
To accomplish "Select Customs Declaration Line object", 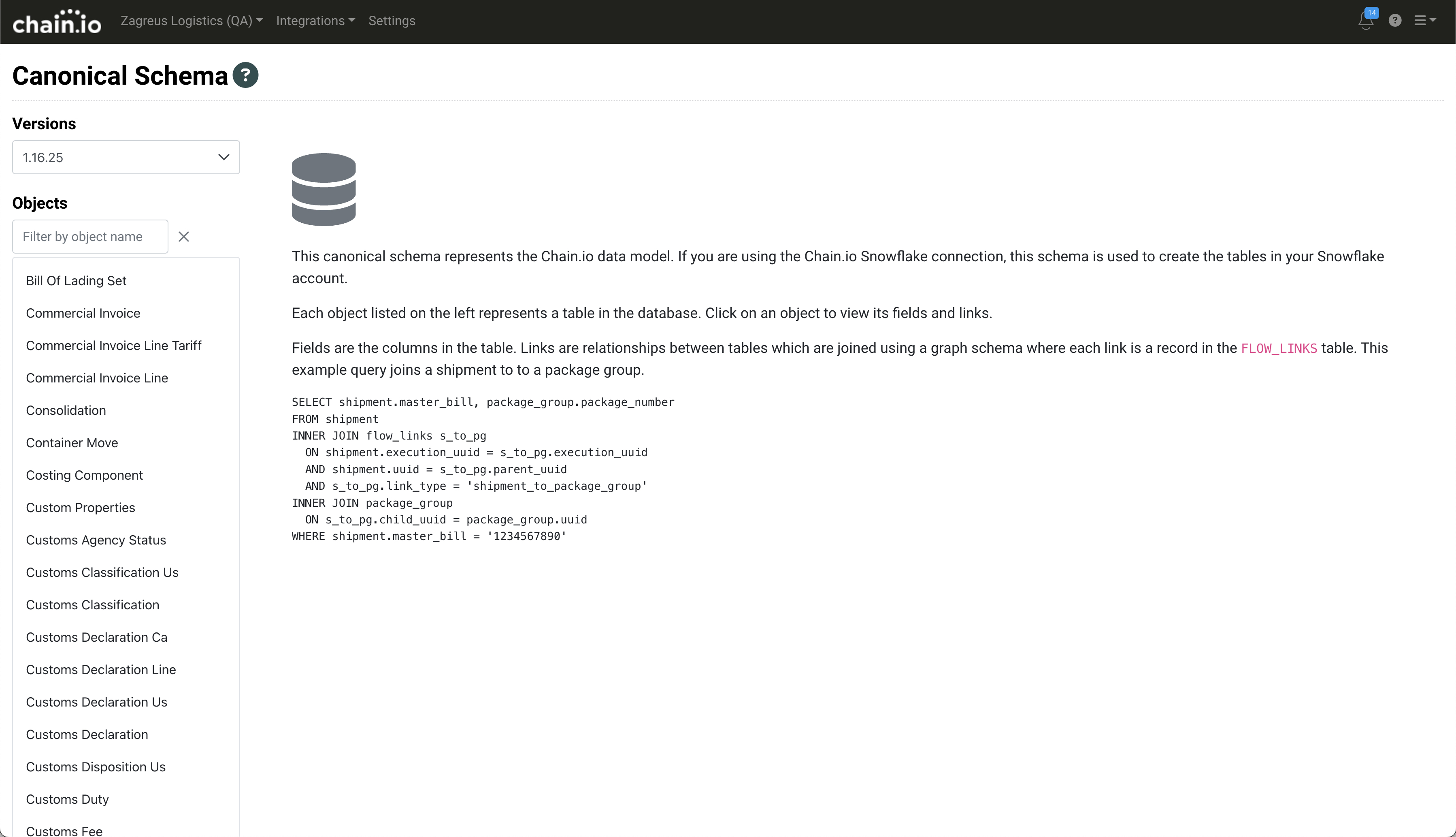I will 100,670.
